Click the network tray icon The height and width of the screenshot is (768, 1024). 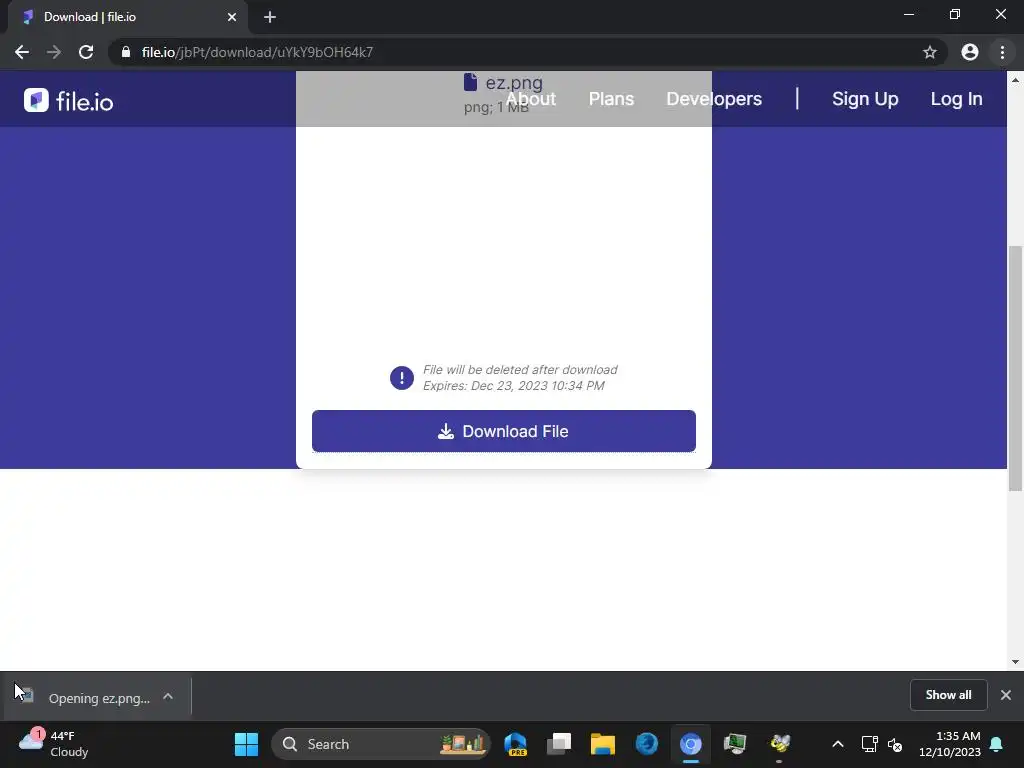click(x=869, y=744)
